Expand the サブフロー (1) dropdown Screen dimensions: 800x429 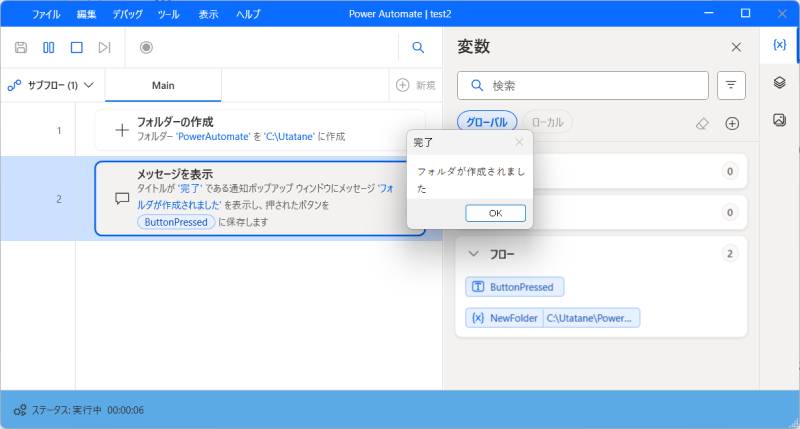tap(51, 85)
